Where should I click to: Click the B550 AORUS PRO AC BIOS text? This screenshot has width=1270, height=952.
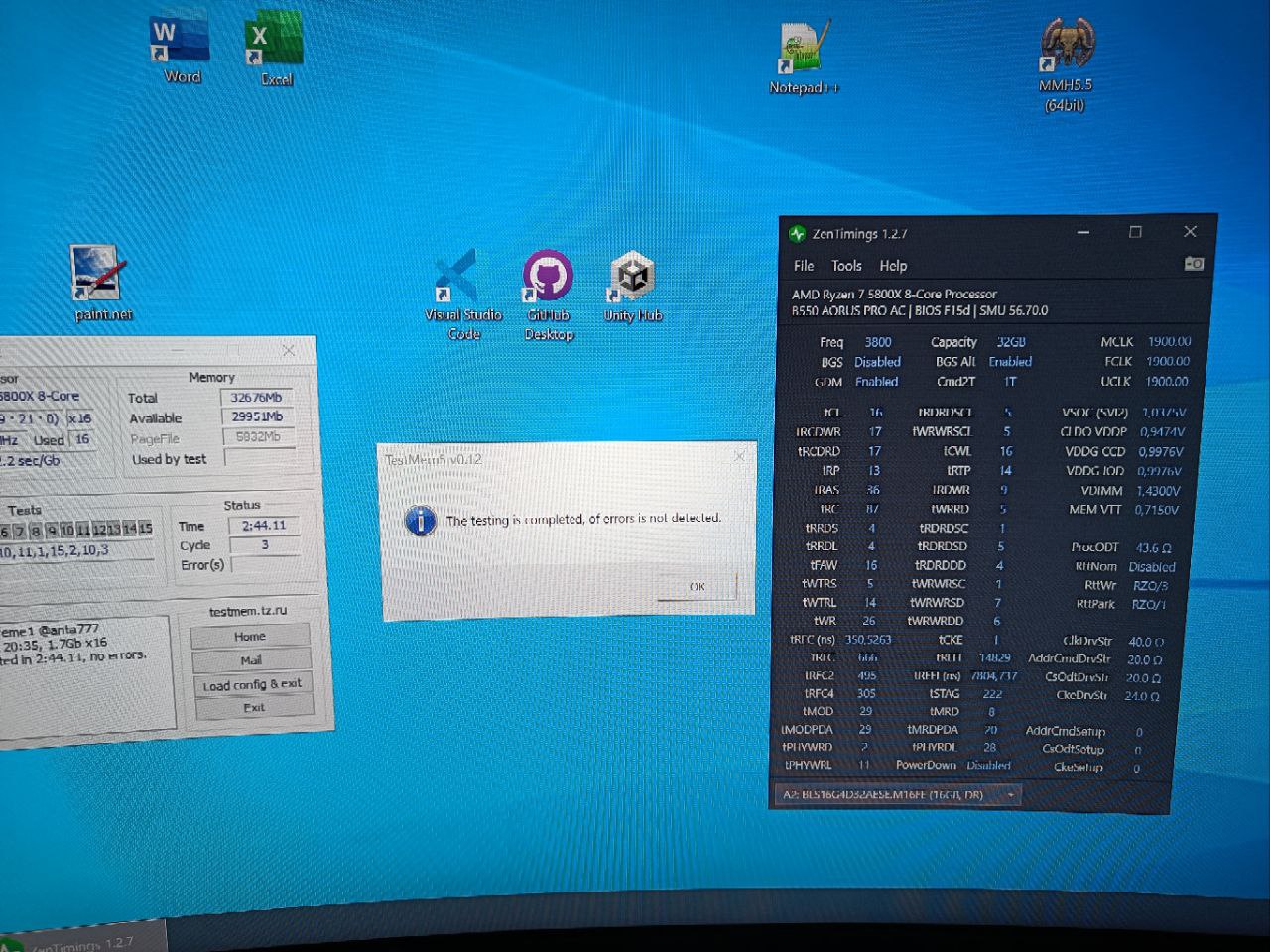coord(919,311)
